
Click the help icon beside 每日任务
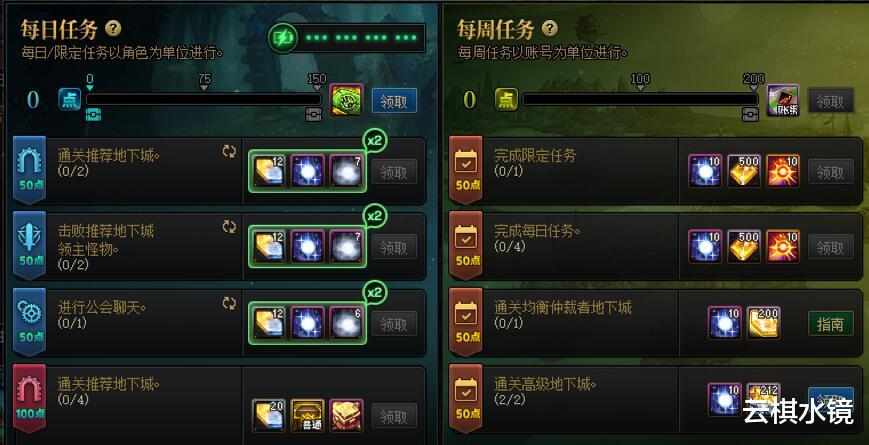point(113,28)
